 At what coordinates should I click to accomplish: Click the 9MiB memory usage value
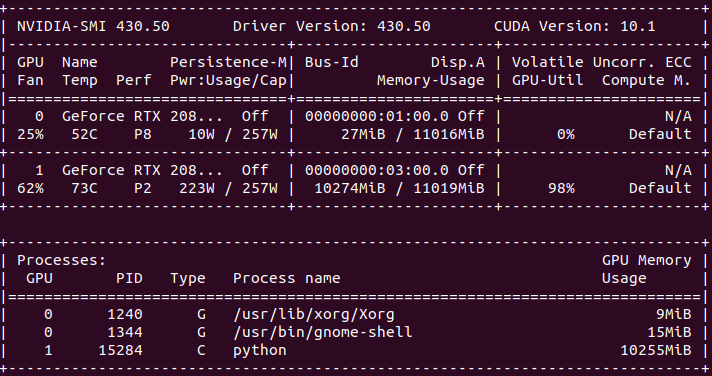click(673, 314)
